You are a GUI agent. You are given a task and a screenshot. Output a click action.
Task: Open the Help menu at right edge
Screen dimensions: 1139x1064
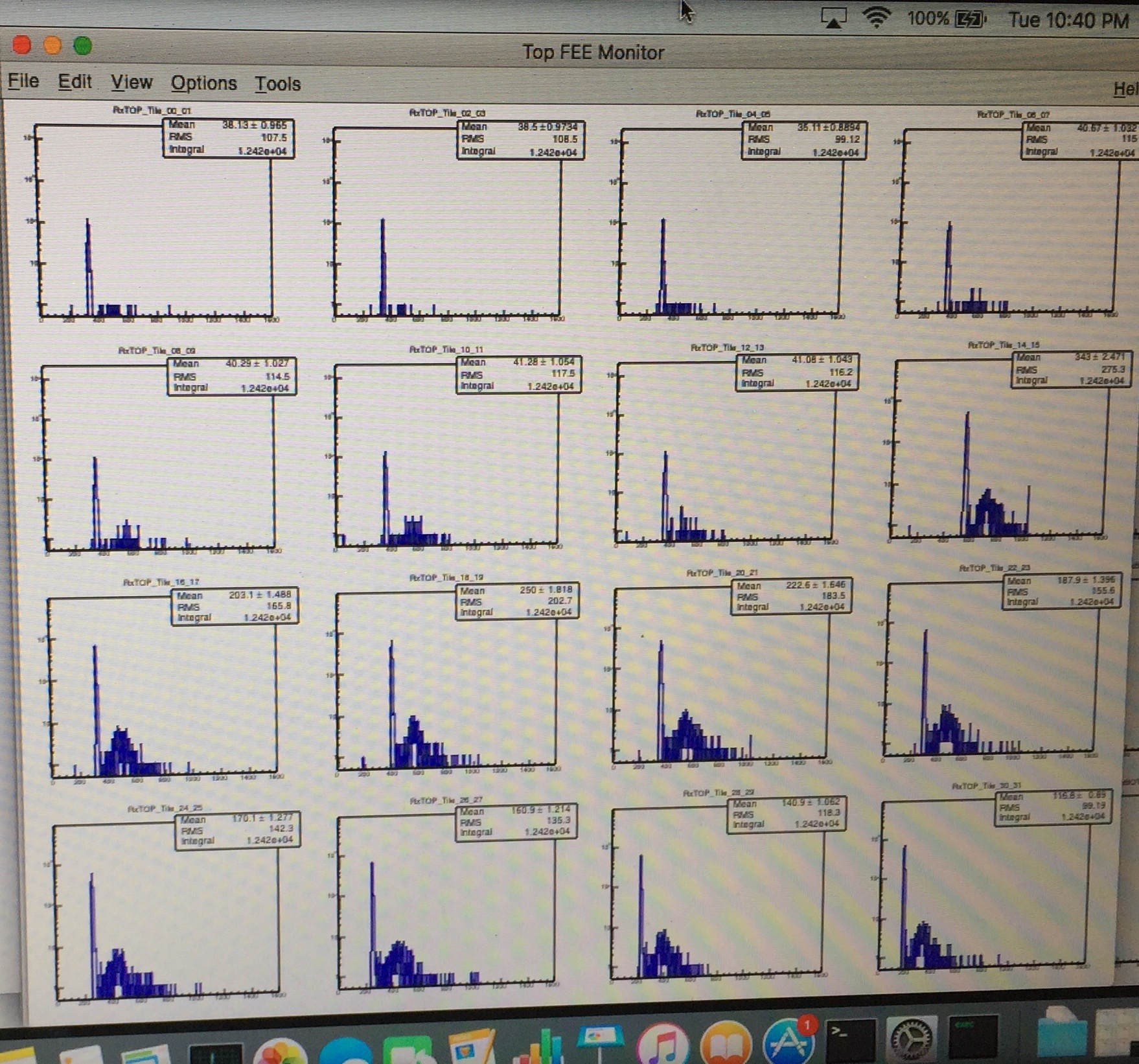point(1125,89)
